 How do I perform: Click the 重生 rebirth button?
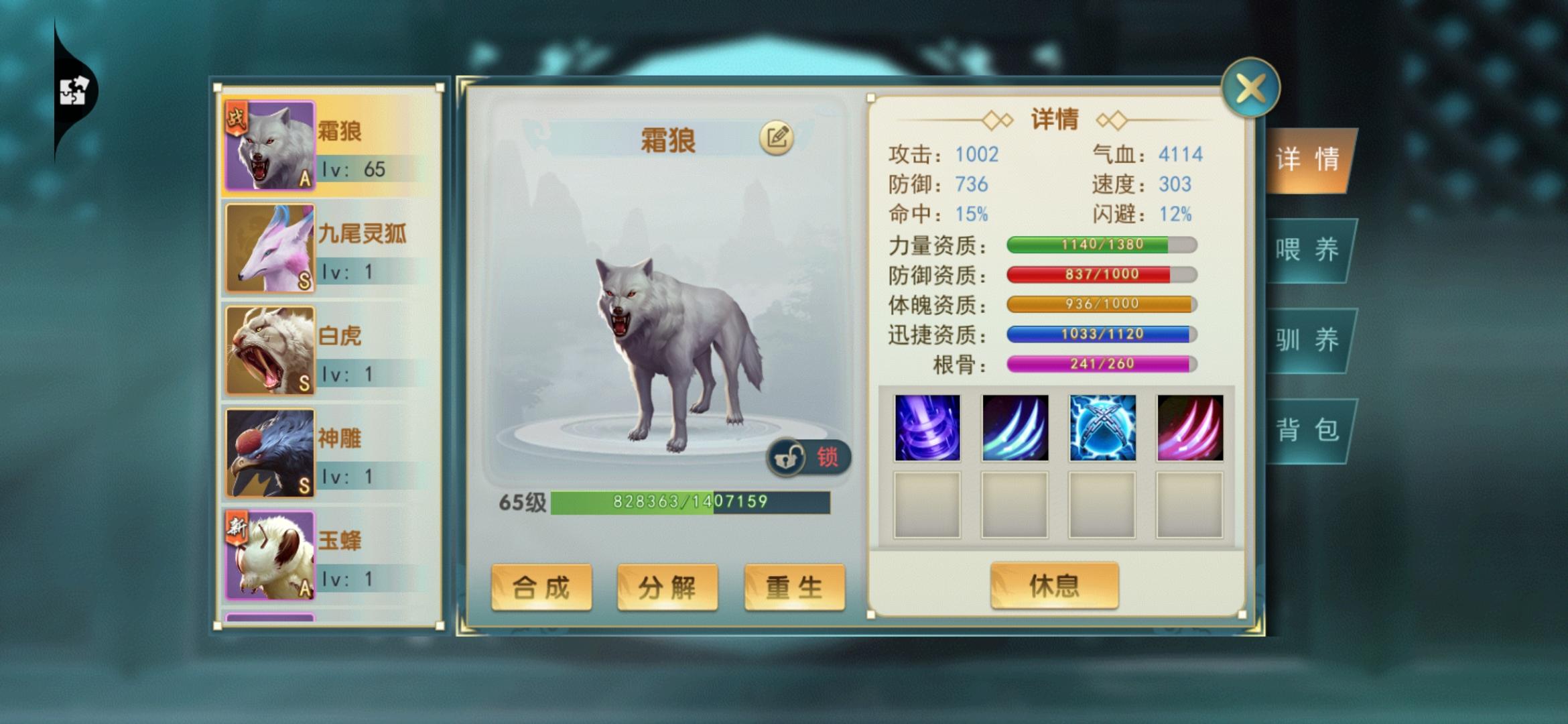(794, 587)
